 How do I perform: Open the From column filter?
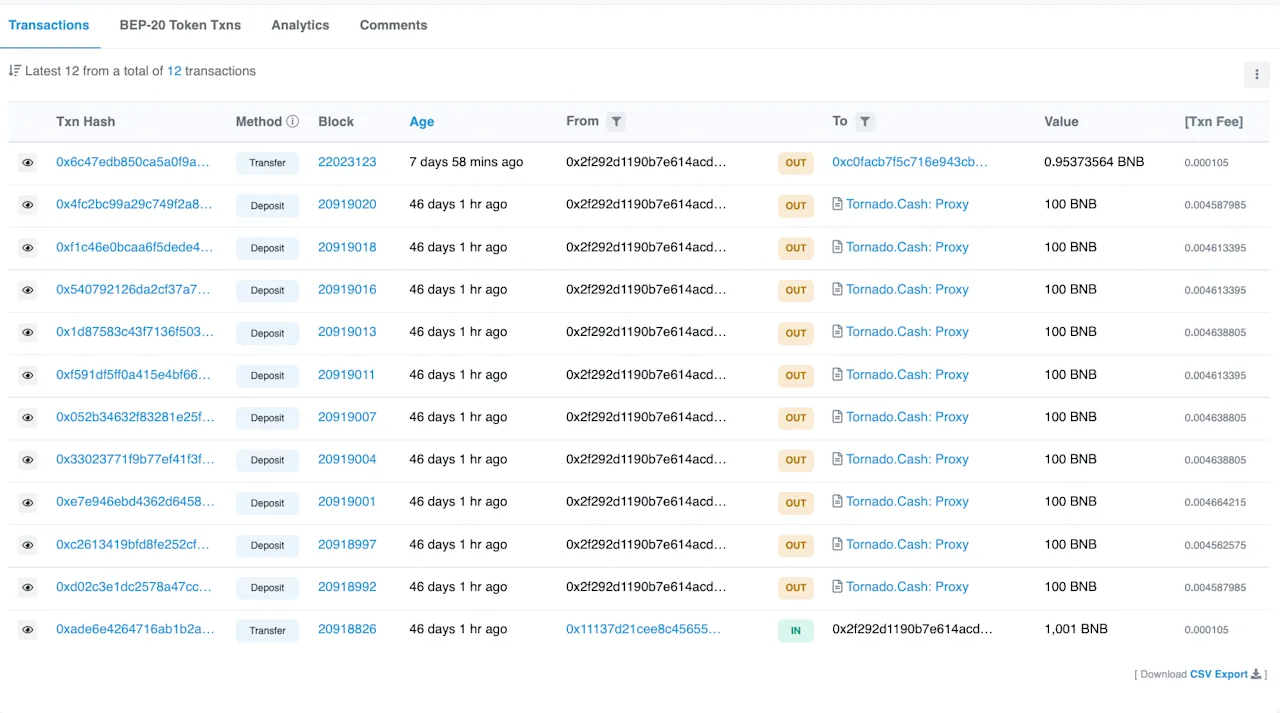tap(617, 121)
